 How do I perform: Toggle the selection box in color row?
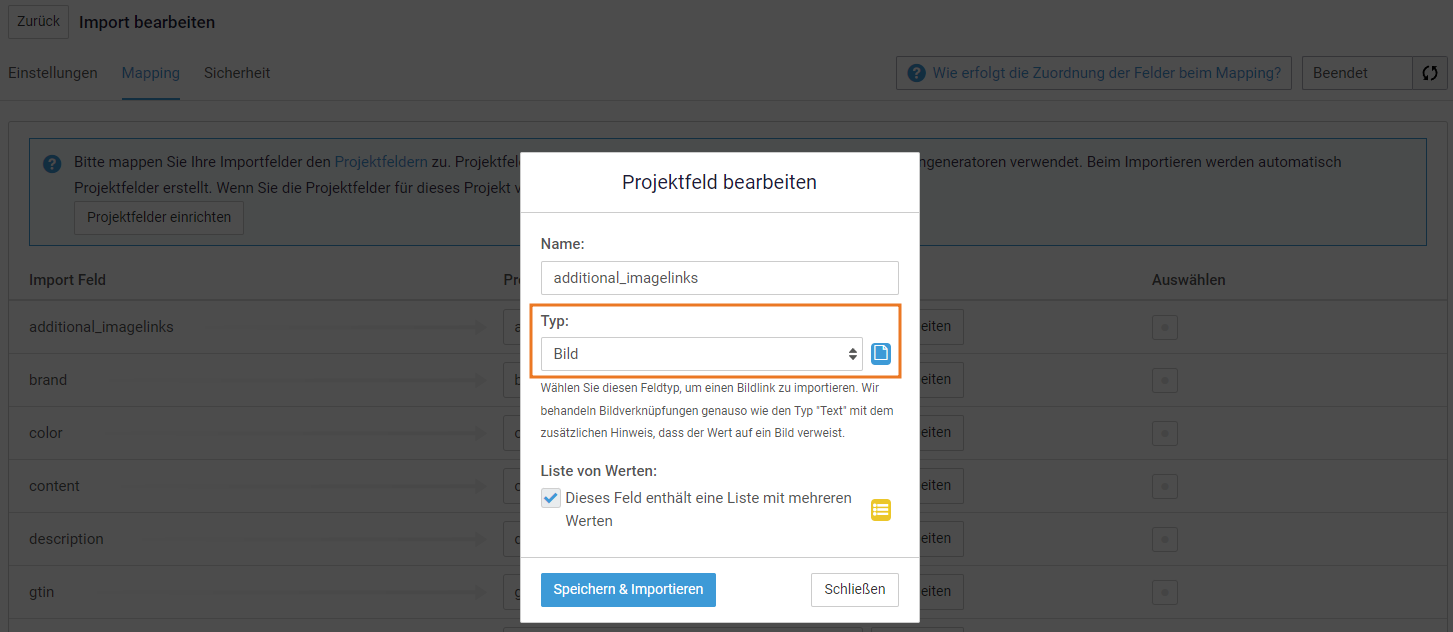coord(1164,433)
